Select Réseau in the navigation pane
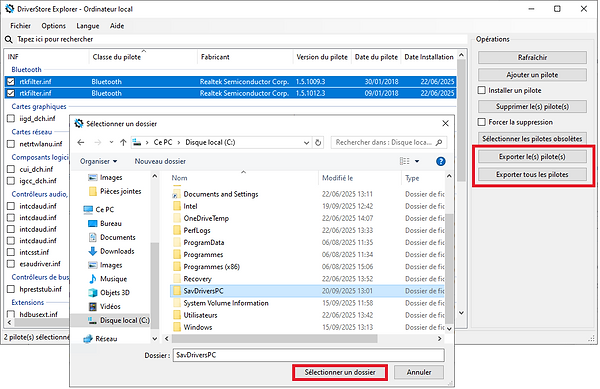Screen dimensions: 600x389 click(x=106, y=339)
